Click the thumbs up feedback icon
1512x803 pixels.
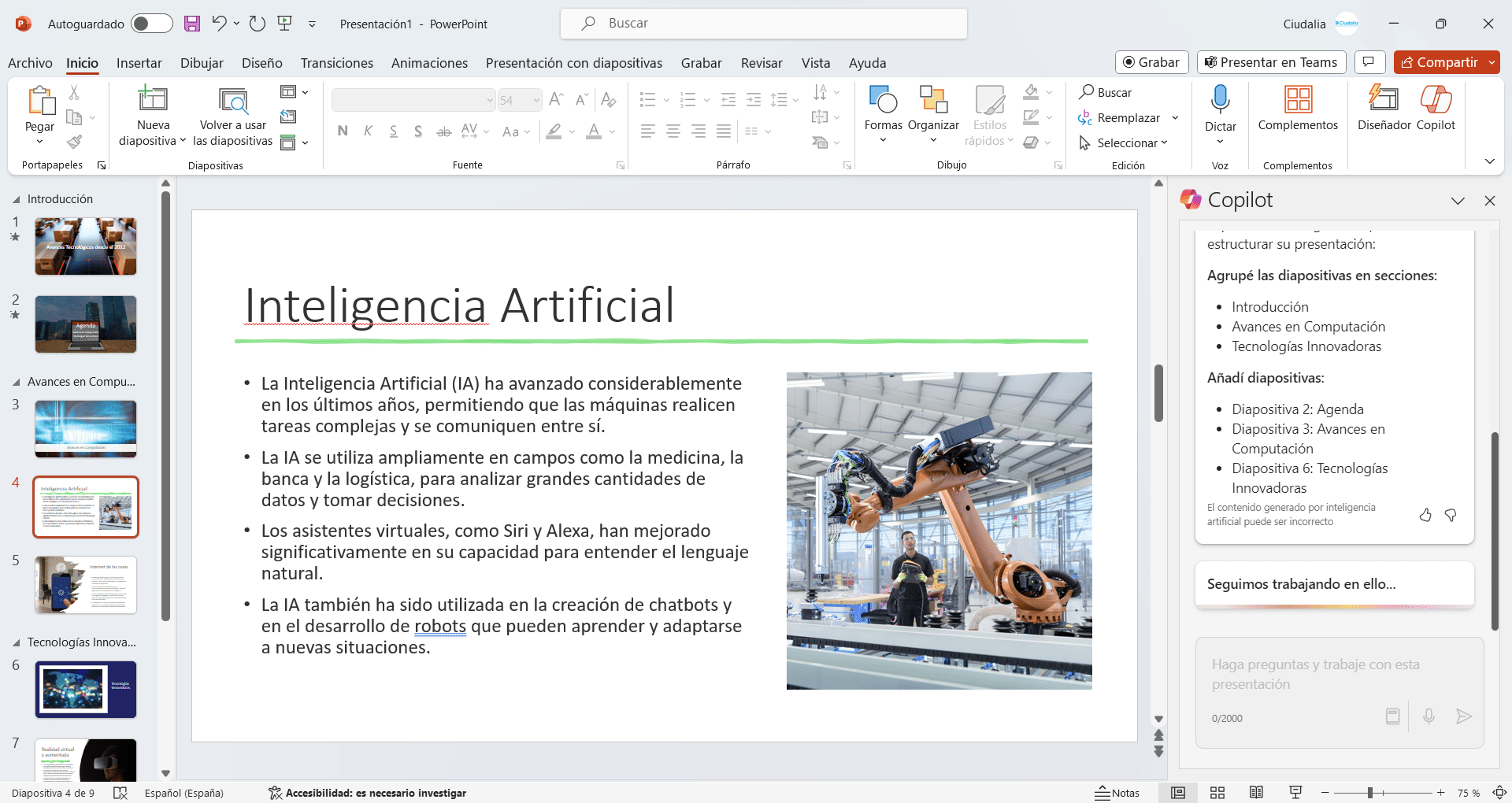tap(1425, 515)
